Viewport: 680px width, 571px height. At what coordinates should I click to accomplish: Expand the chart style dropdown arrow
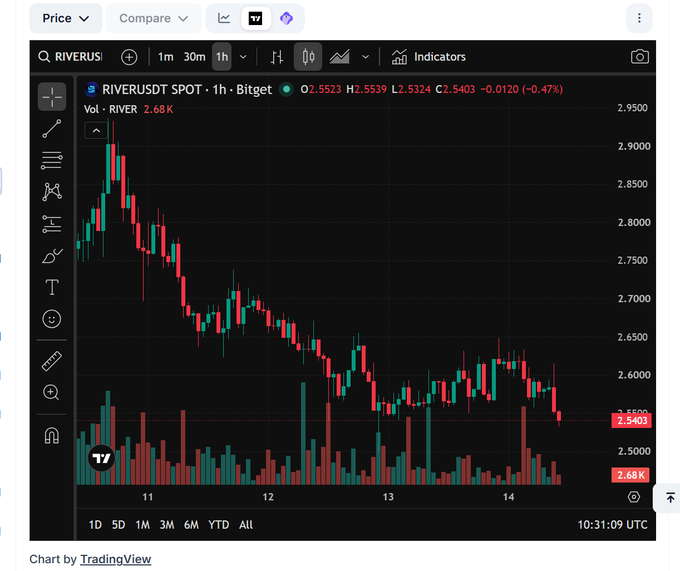tap(366, 57)
